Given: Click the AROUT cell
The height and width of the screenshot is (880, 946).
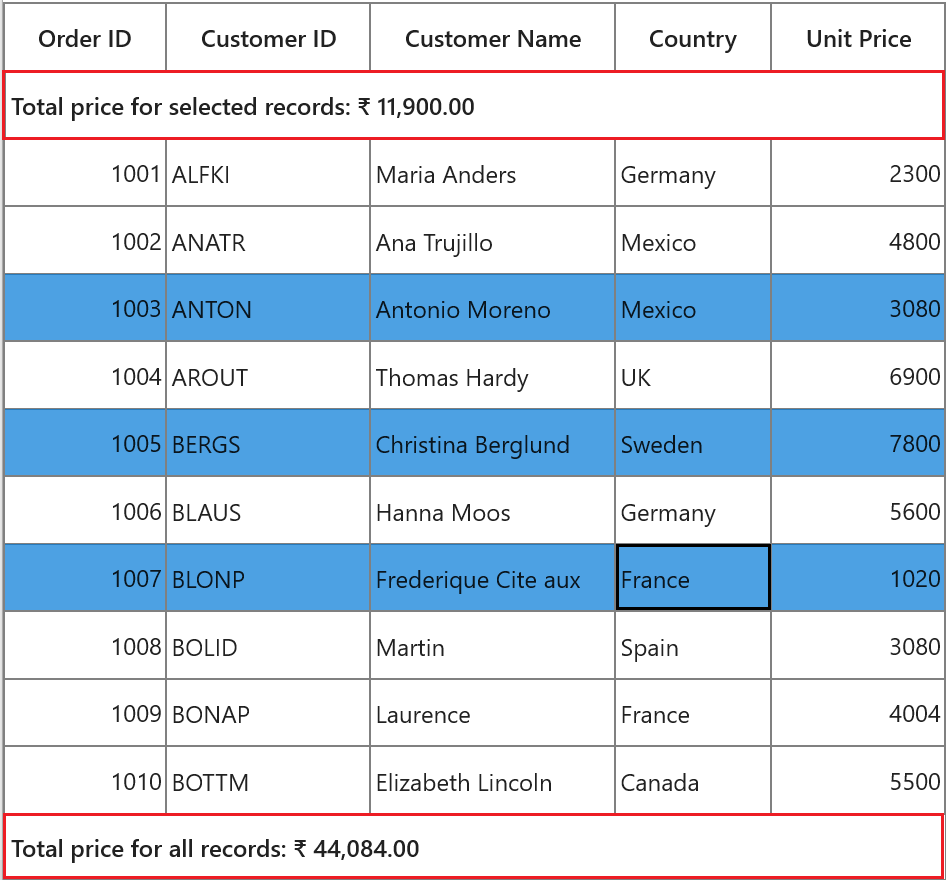Looking at the screenshot, I should 268,376.
